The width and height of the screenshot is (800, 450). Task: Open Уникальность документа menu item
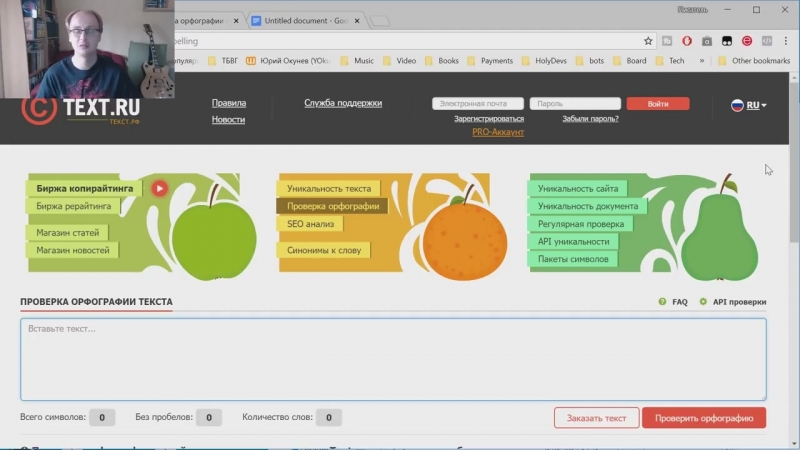(588, 206)
